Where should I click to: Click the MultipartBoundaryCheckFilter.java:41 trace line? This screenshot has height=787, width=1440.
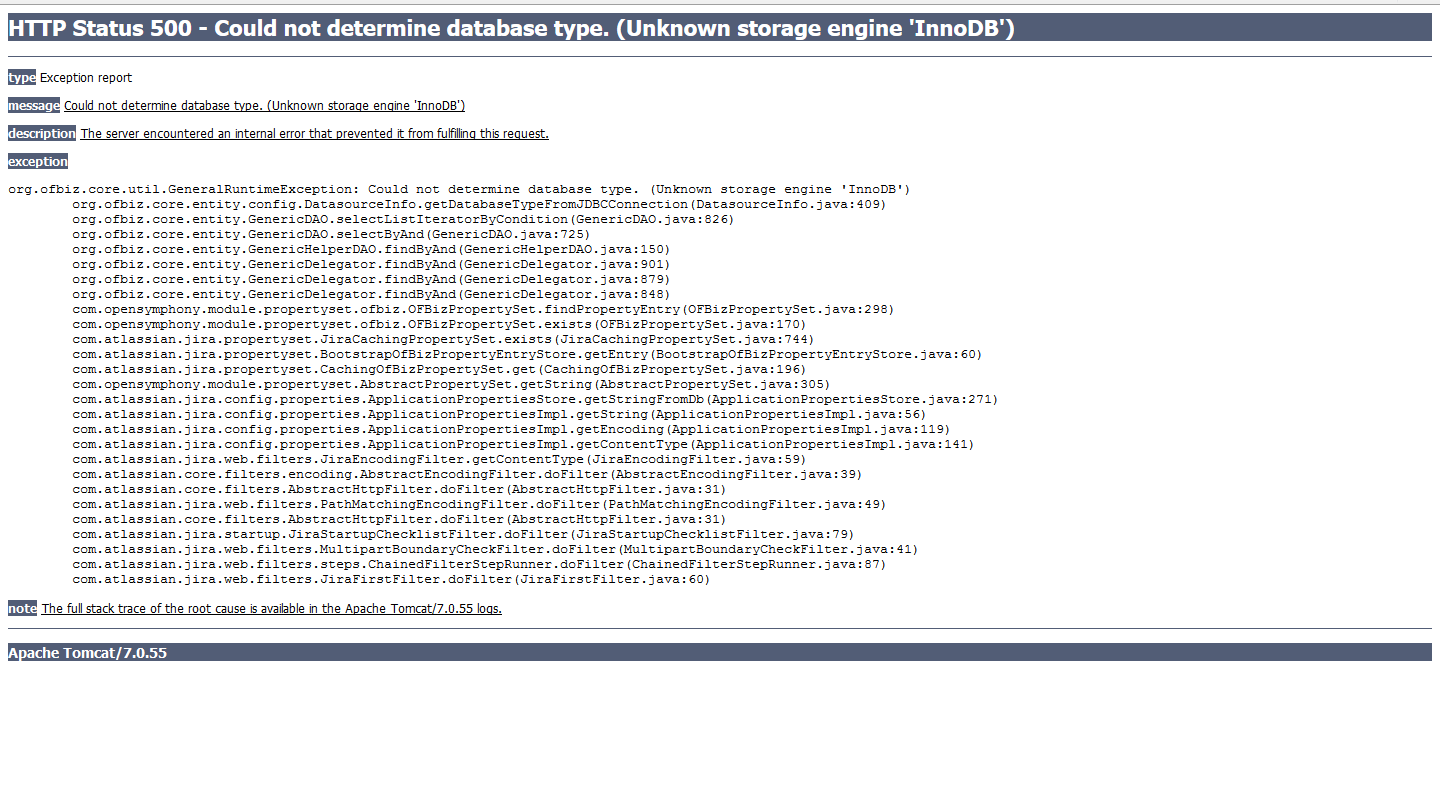tap(495, 549)
